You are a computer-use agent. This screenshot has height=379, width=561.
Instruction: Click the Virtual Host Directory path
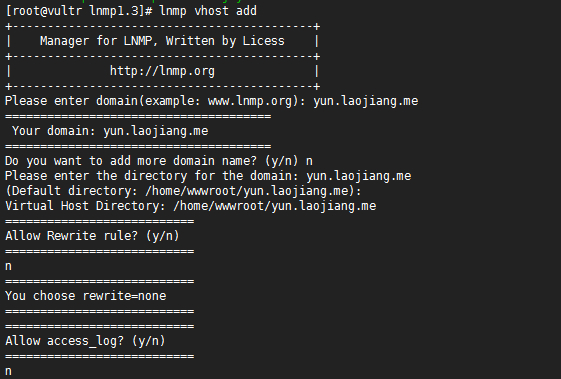pyautogui.click(x=275, y=206)
